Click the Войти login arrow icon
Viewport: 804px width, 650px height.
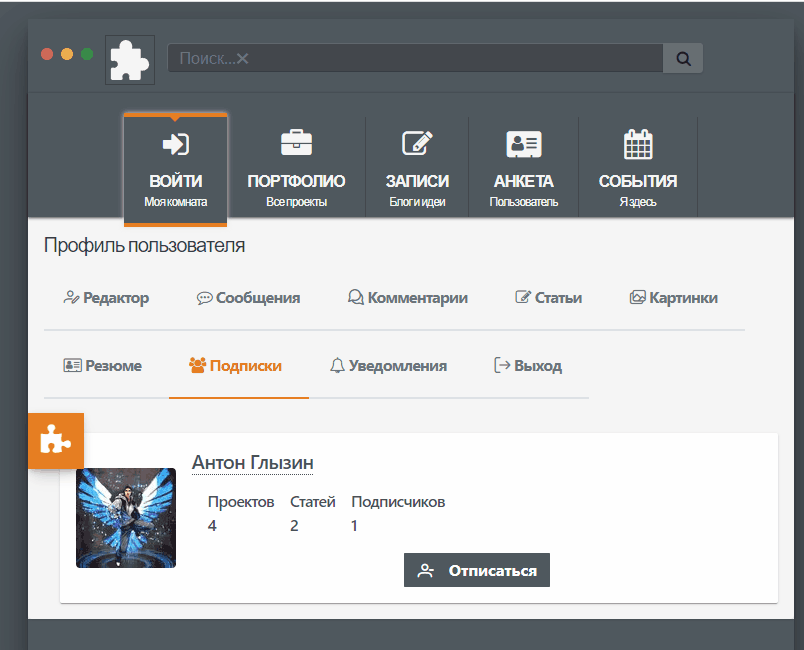pos(175,144)
